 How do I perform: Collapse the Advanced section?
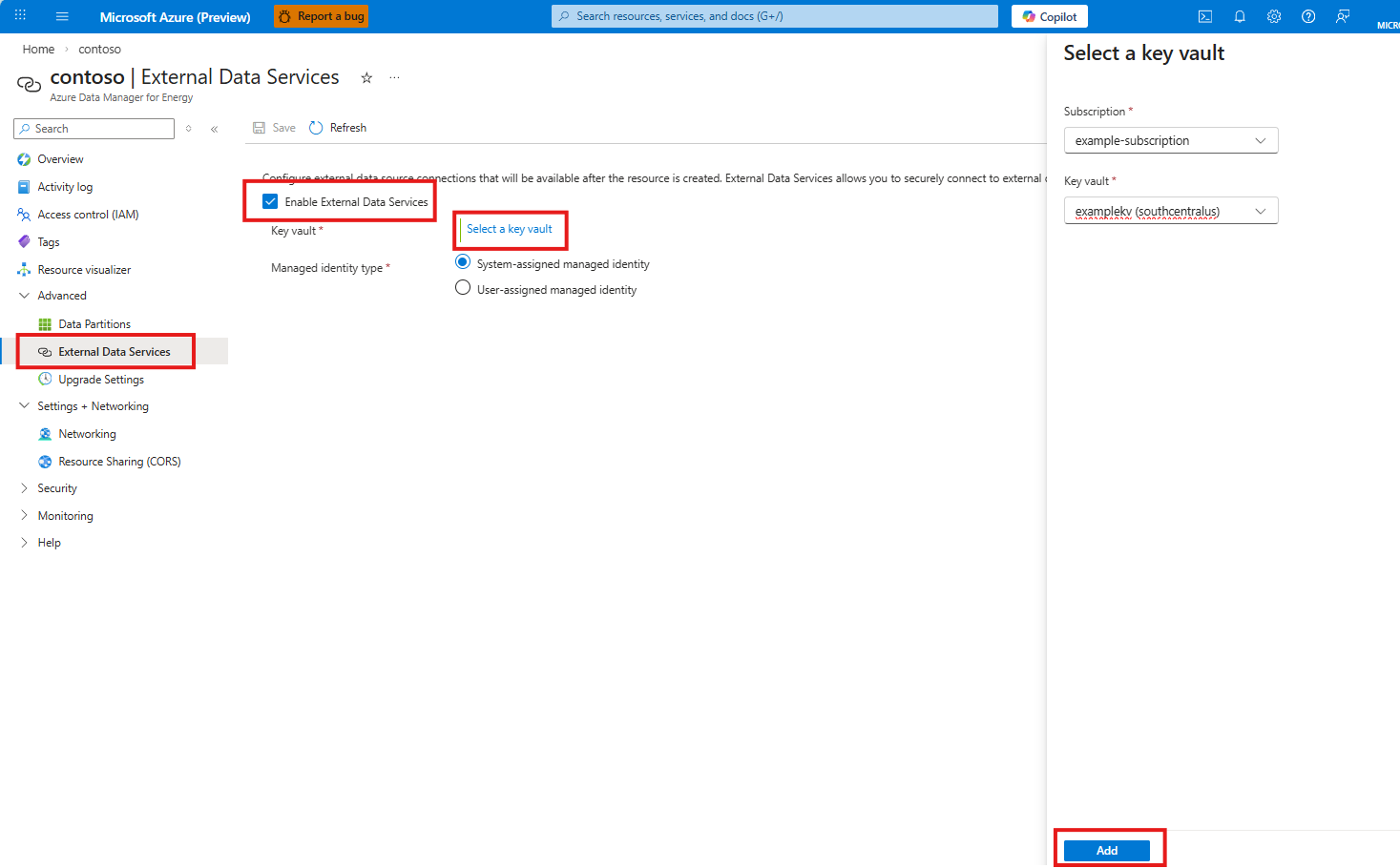point(24,296)
